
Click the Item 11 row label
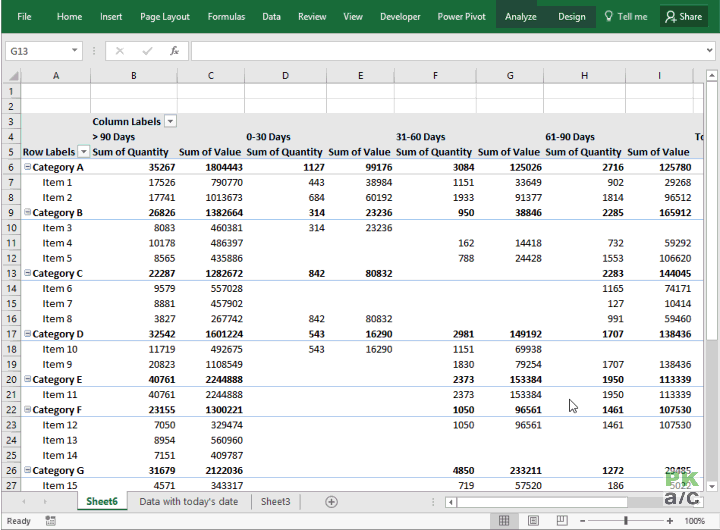point(60,395)
